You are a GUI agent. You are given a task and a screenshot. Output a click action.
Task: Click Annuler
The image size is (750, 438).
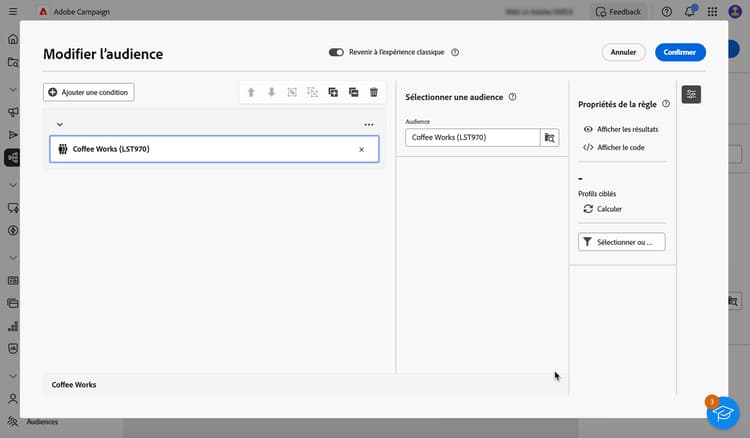[x=623, y=52]
